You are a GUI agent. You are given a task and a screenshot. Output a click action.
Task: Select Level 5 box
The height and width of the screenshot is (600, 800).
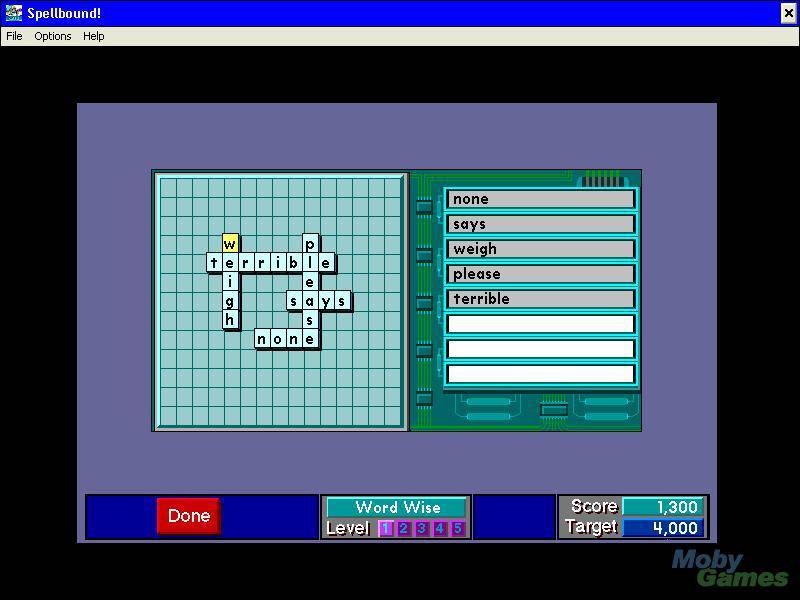click(x=458, y=528)
